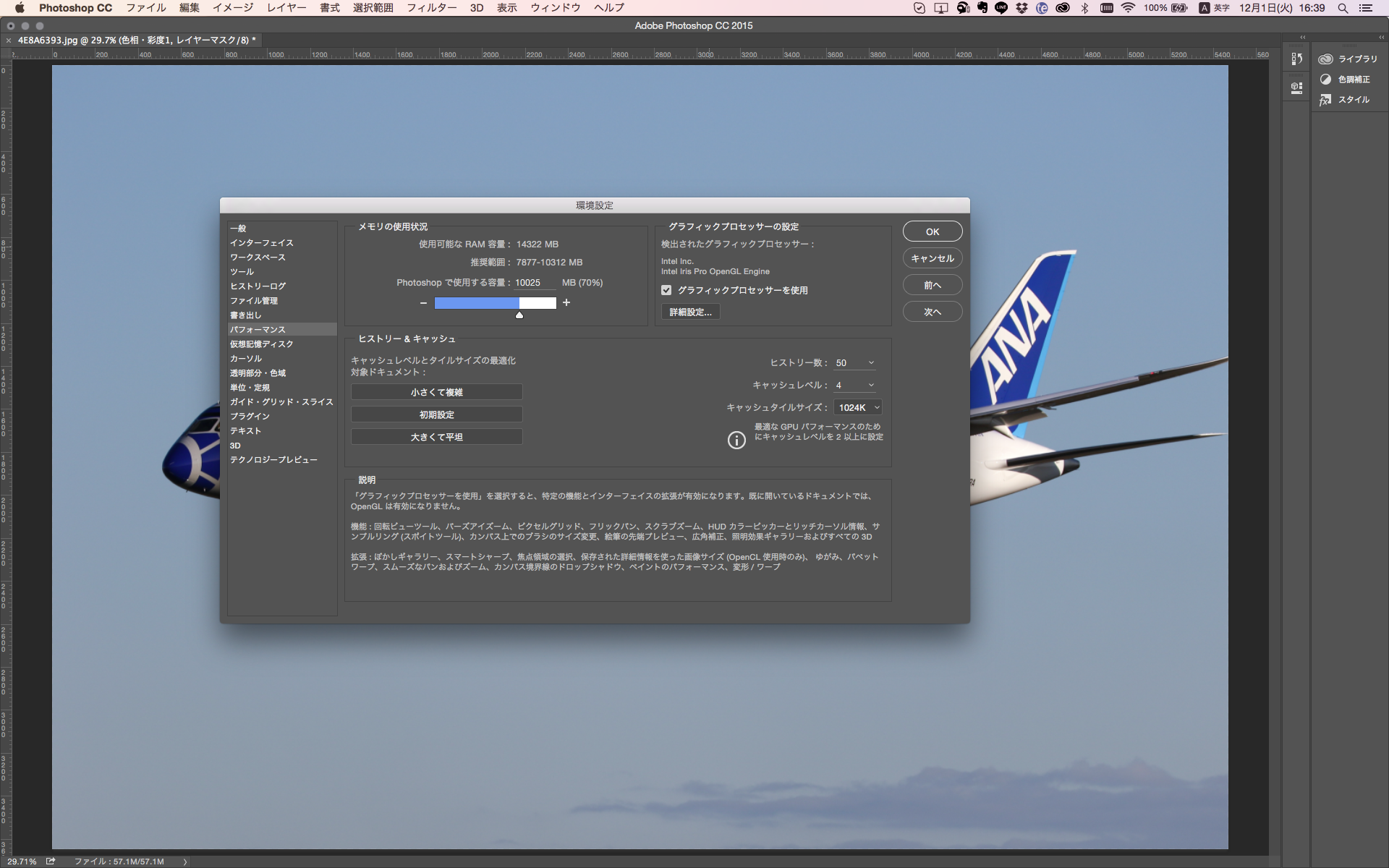Open the フィルター menu

(x=431, y=8)
